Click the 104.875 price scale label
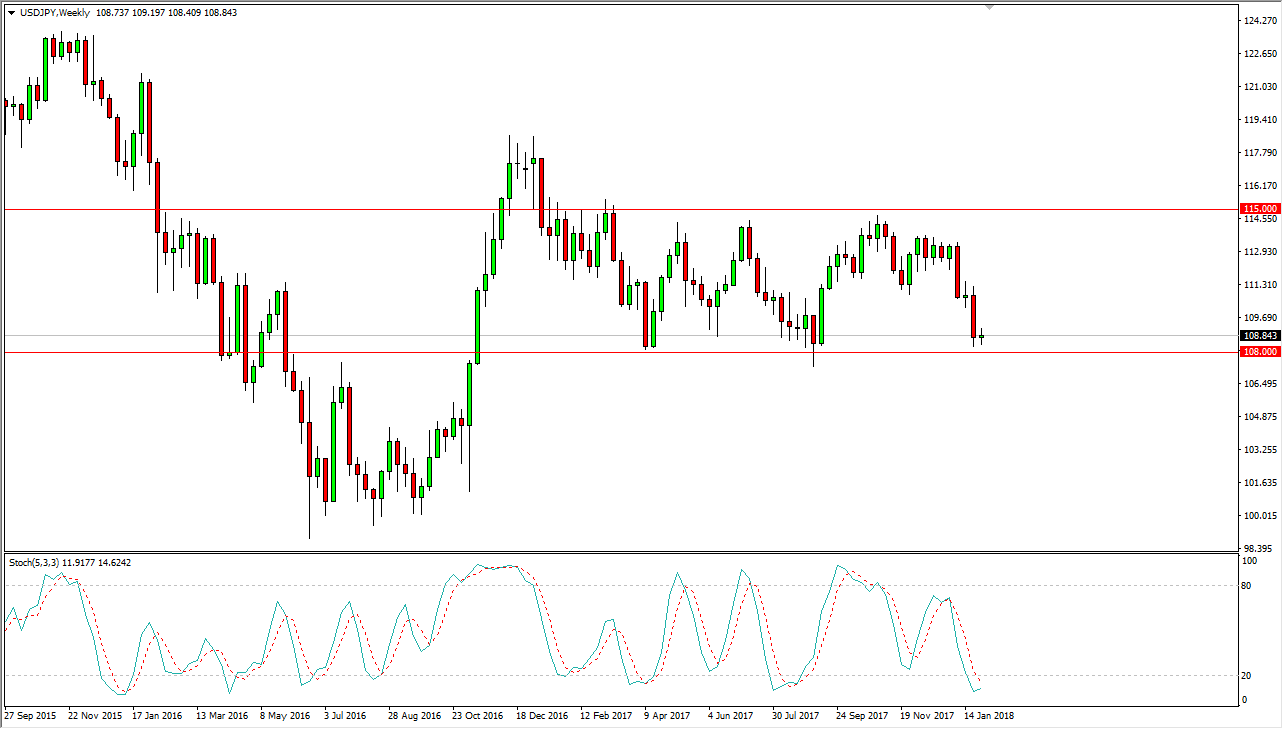 [1259, 417]
